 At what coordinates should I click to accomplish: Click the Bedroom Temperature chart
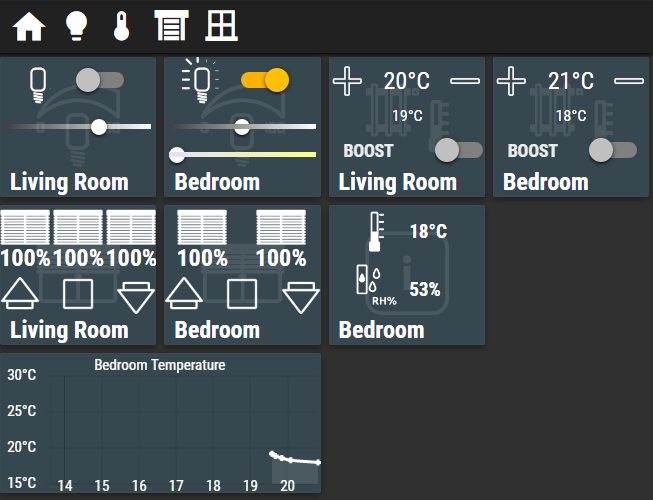pos(160,423)
